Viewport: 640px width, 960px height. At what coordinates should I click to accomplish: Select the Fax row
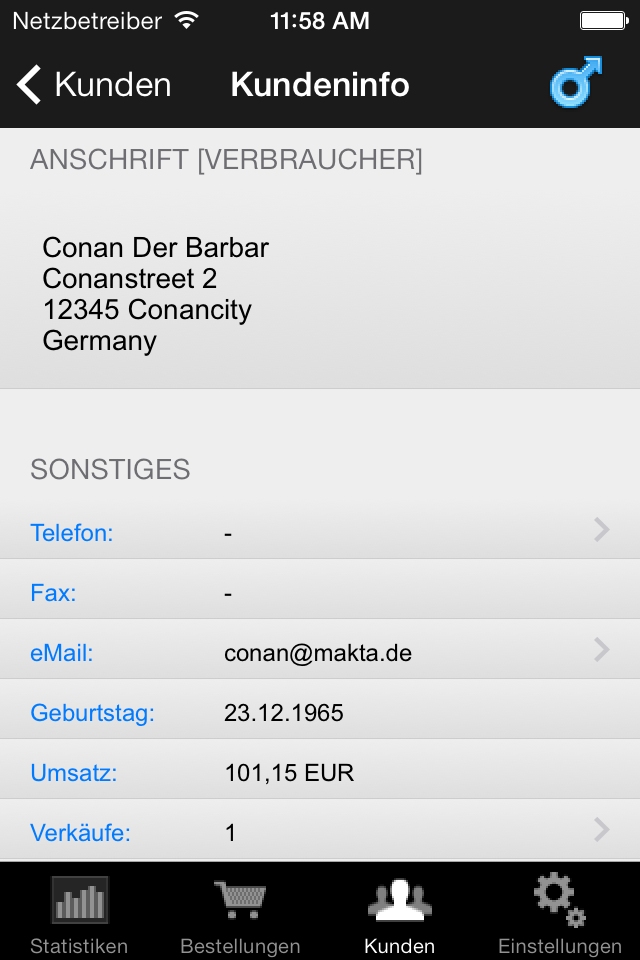click(x=320, y=589)
